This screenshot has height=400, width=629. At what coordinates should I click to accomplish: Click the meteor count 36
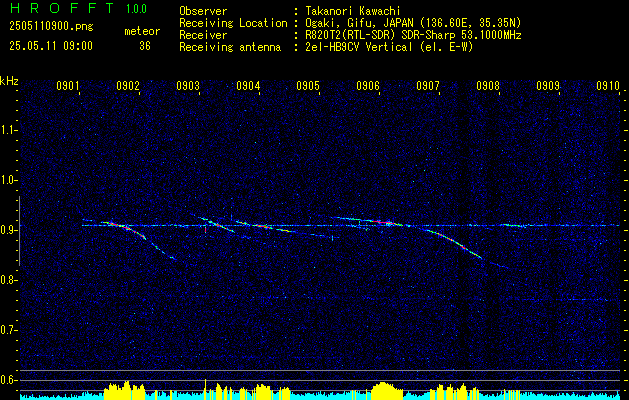coord(145,46)
